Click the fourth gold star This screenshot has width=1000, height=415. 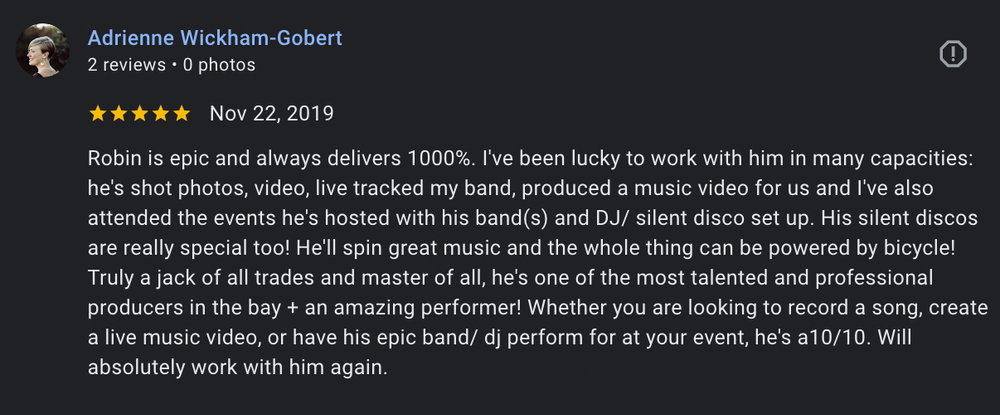[x=161, y=113]
